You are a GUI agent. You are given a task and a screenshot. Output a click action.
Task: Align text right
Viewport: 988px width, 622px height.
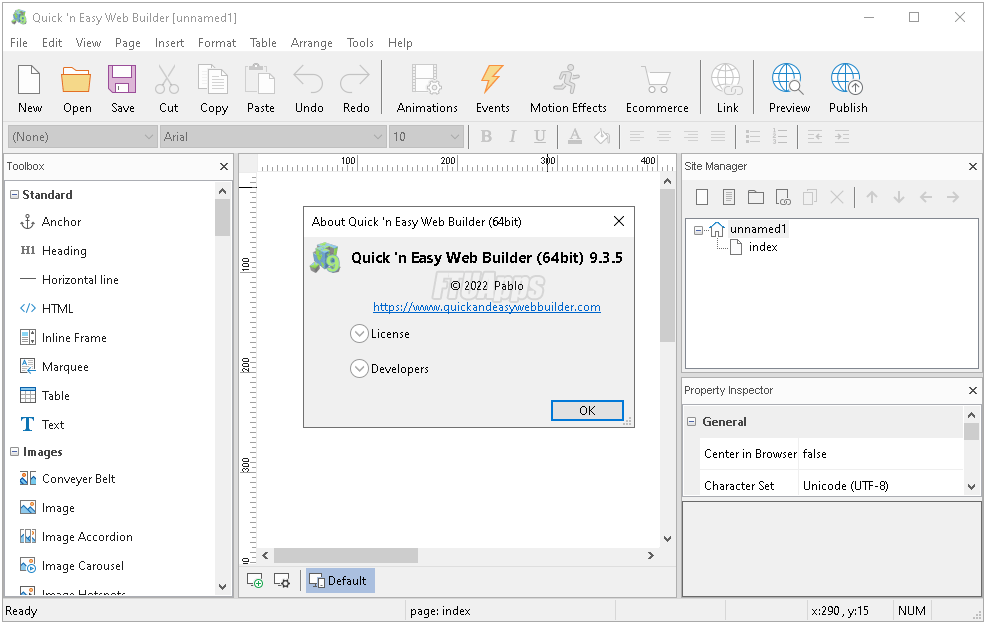[x=691, y=136]
